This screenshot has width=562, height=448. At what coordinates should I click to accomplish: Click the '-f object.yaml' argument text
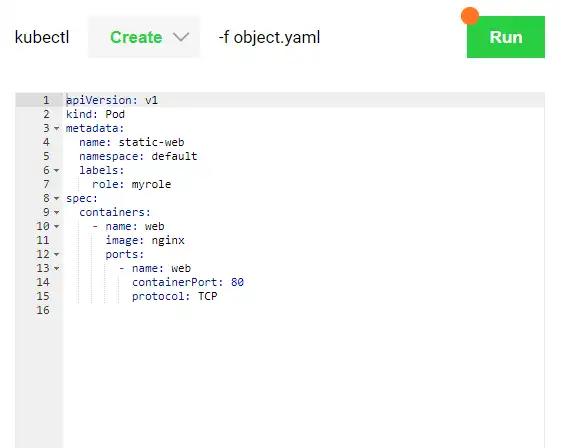point(269,37)
